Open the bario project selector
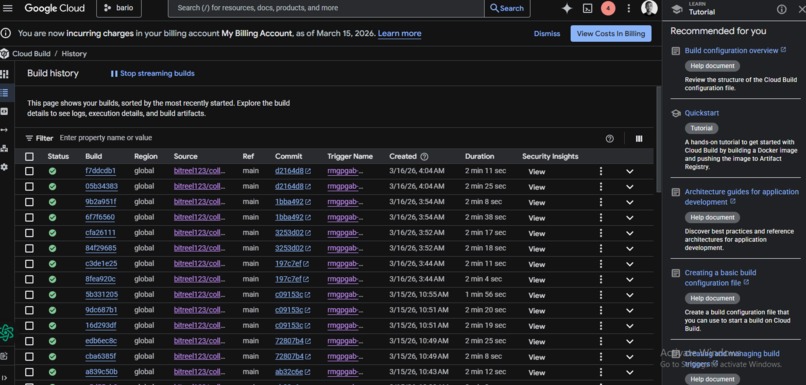This screenshot has width=806, height=385. point(119,8)
